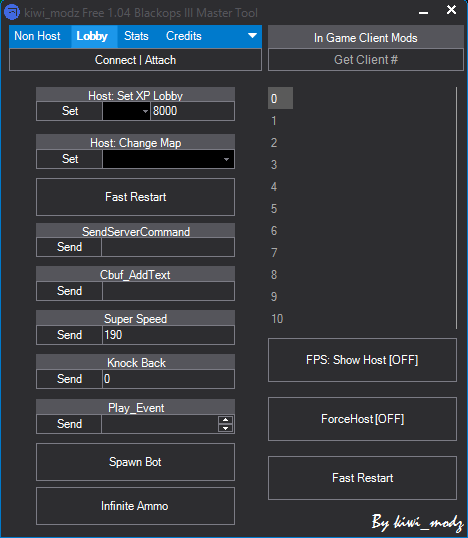468x538 pixels.
Task: Toggle FPS: Show Host [OFF]
Action: tap(362, 360)
